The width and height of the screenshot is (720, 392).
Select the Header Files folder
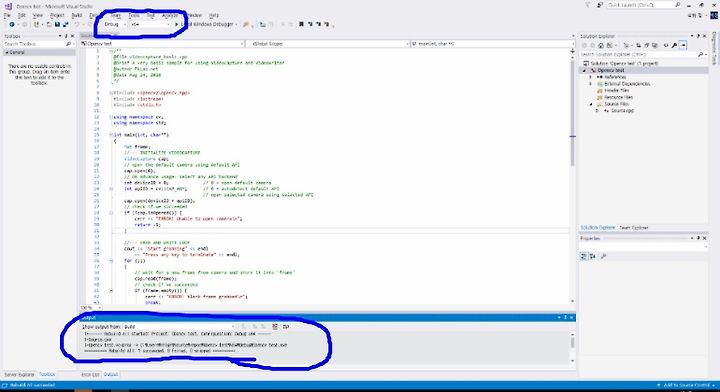point(613,90)
